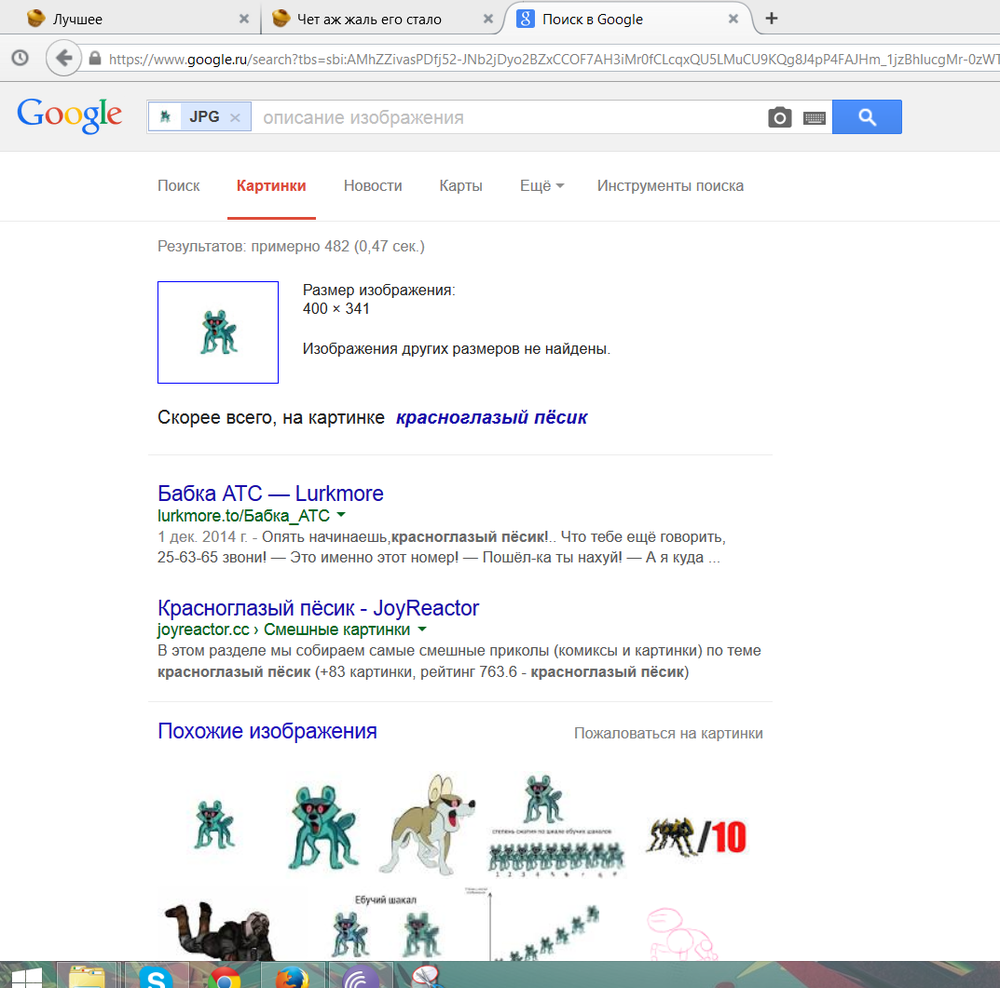Close the 'Лучшее' tab
Screen dimensions: 1000x988
(244, 19)
